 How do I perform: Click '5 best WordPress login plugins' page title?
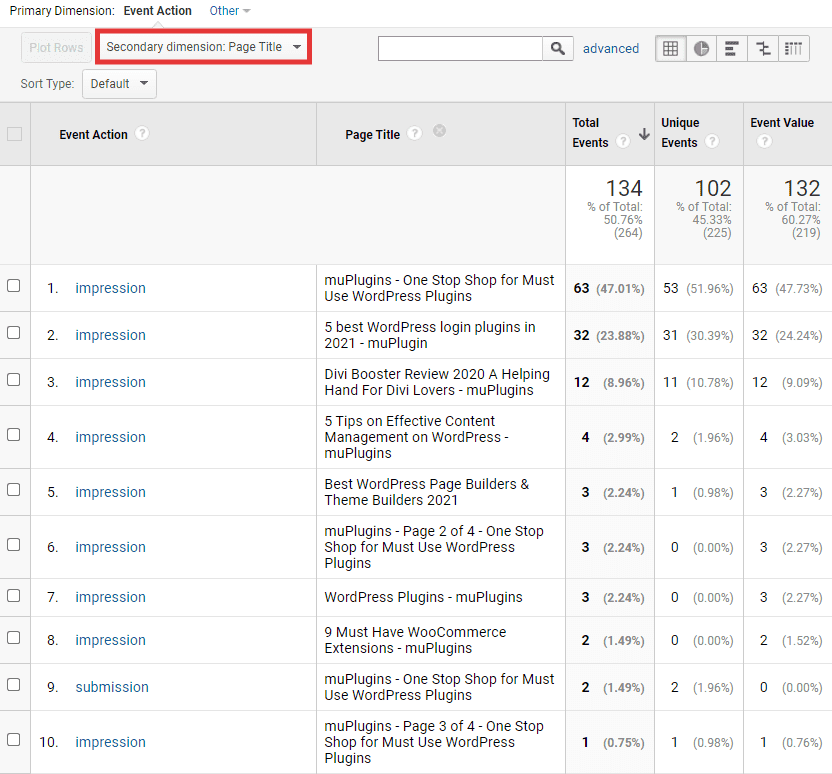coord(430,335)
